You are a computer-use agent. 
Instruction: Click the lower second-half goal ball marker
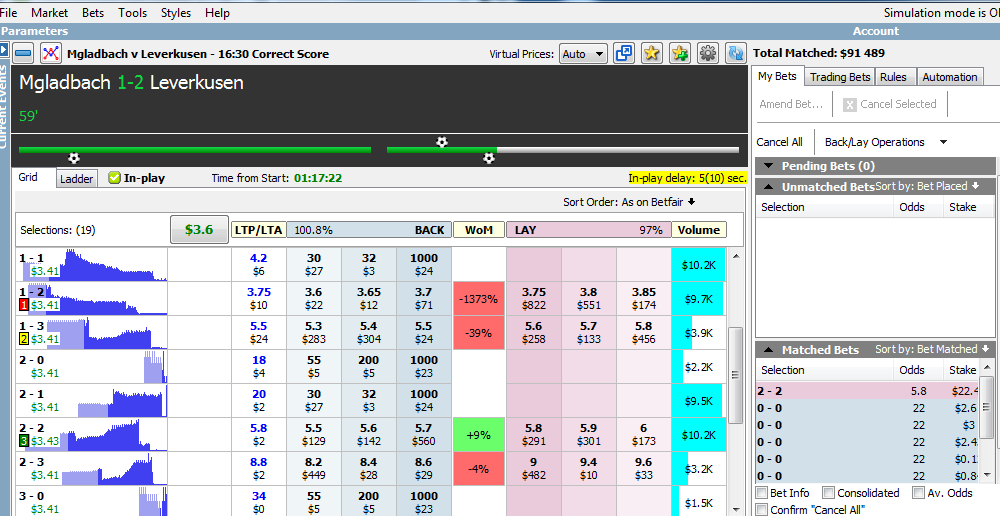489,158
